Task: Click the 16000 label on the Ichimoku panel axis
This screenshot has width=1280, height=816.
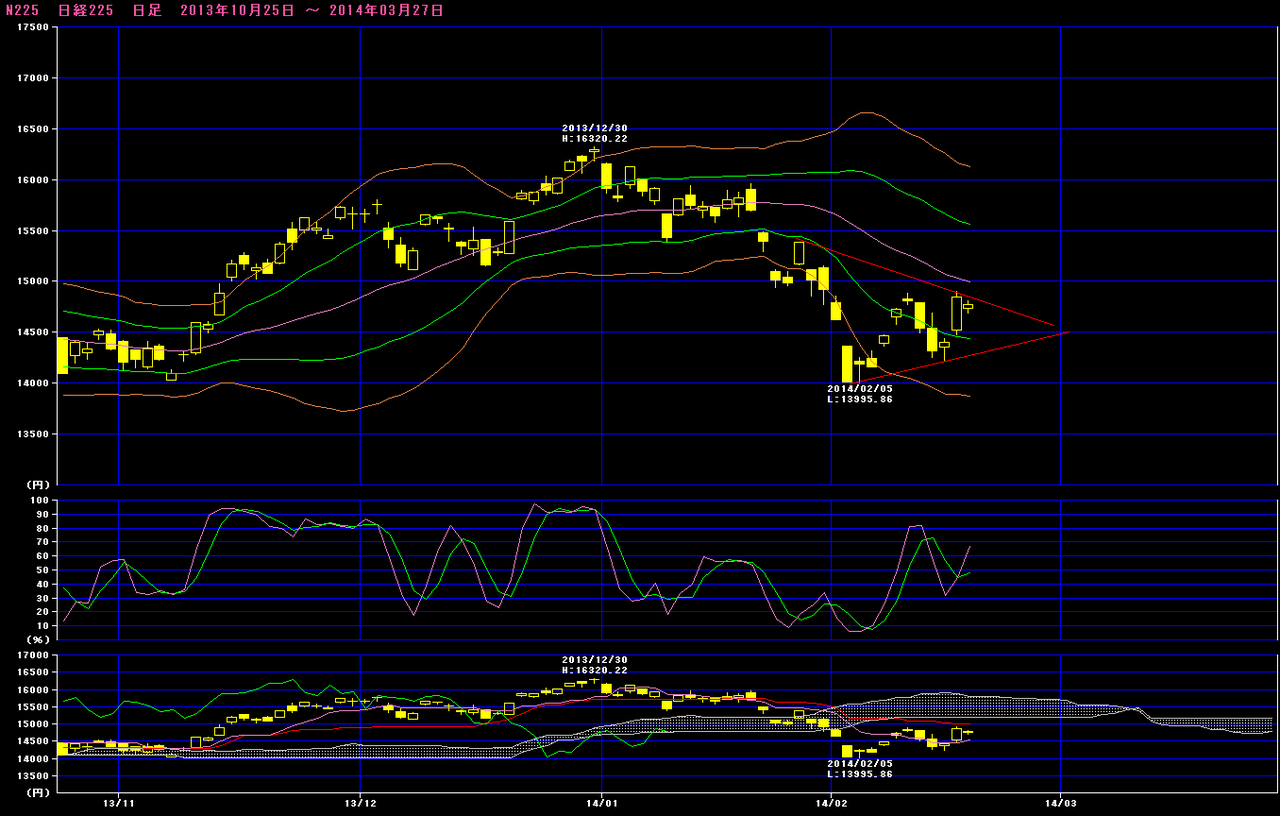Action: click(x=33, y=690)
